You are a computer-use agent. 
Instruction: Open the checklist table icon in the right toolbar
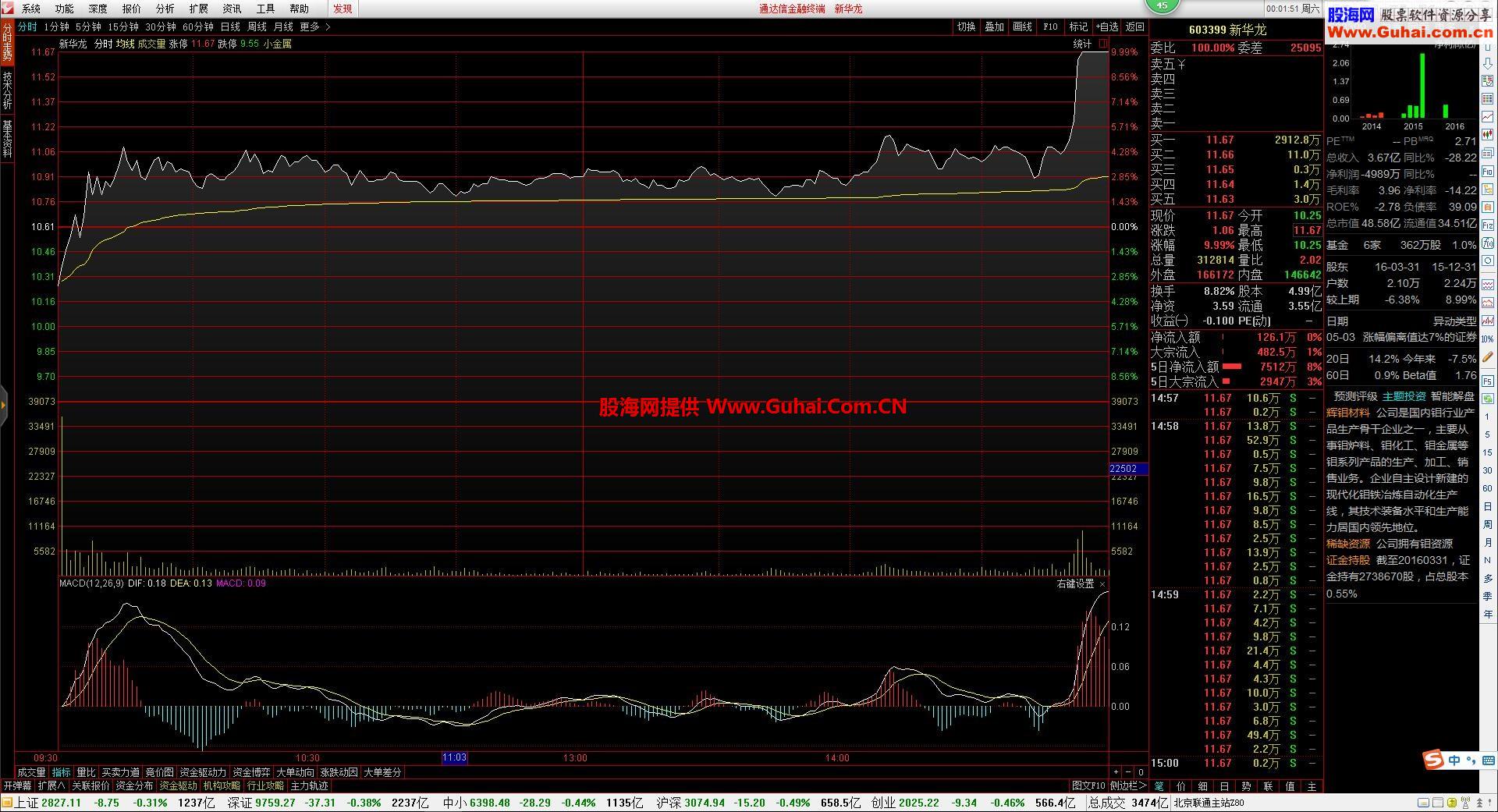(x=1488, y=81)
